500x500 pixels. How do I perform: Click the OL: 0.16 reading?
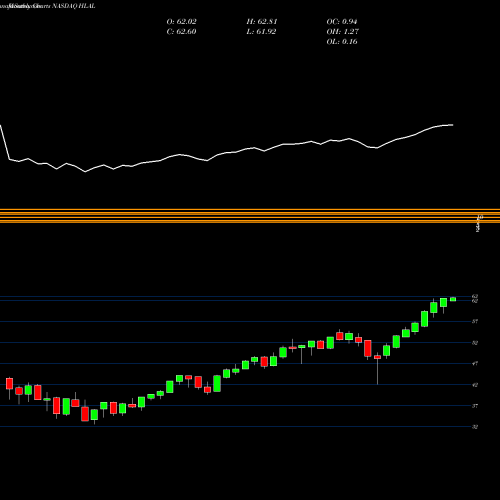(342, 42)
